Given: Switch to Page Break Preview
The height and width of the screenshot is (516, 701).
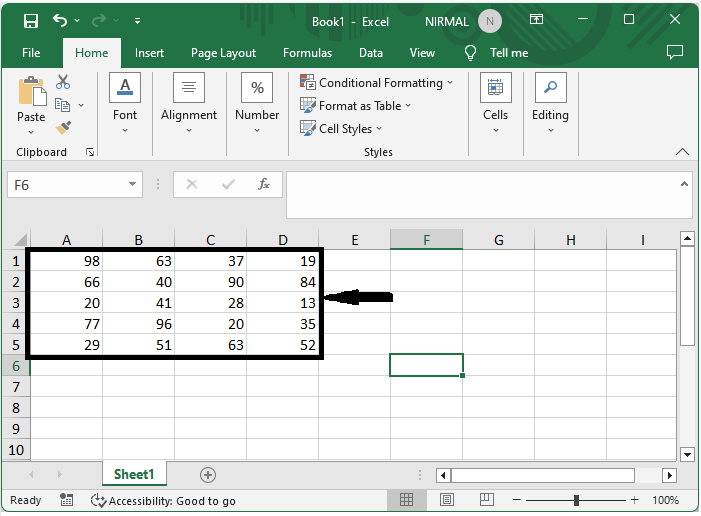Looking at the screenshot, I should (486, 499).
